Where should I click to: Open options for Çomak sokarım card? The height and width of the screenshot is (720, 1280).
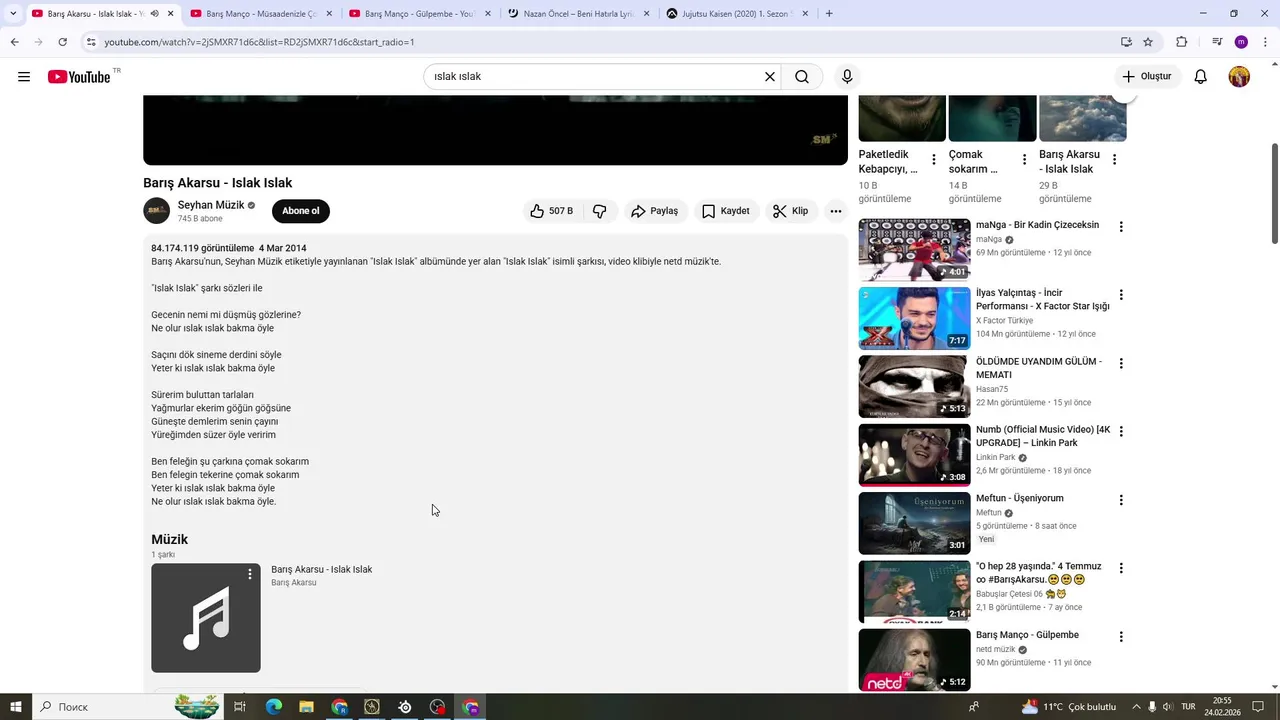coord(1024,160)
